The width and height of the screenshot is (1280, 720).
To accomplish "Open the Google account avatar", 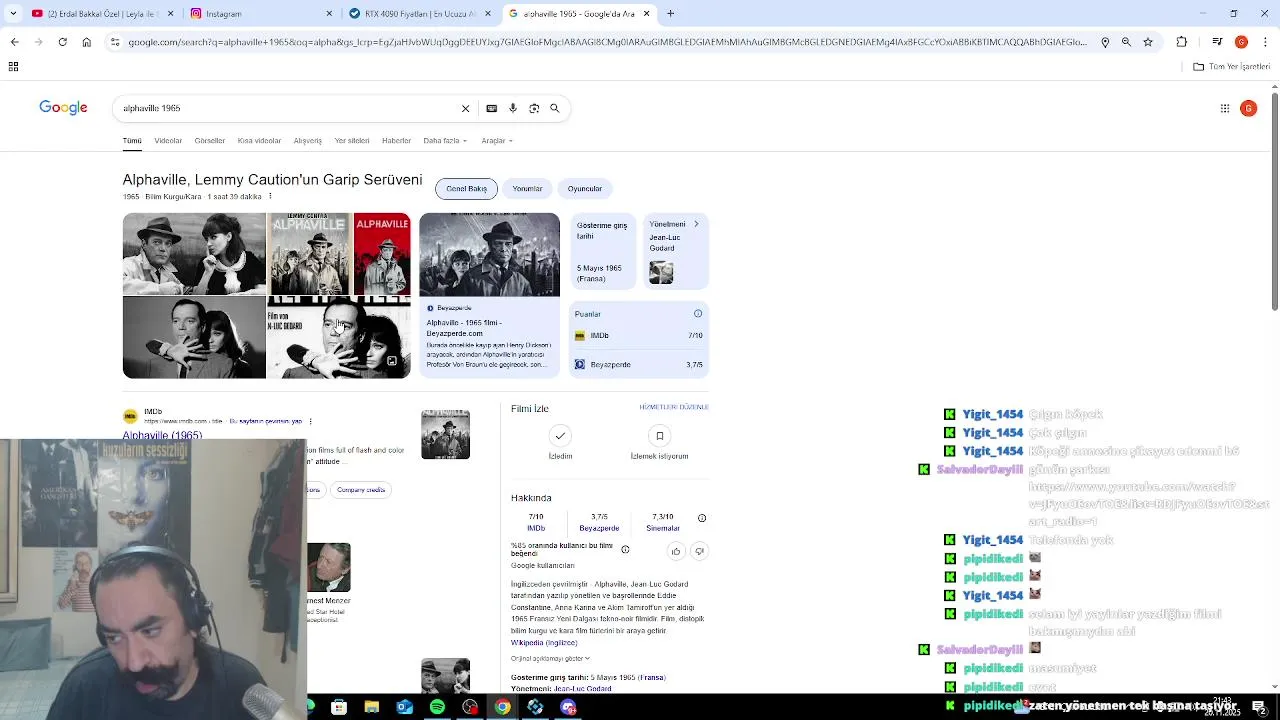I will (1248, 108).
